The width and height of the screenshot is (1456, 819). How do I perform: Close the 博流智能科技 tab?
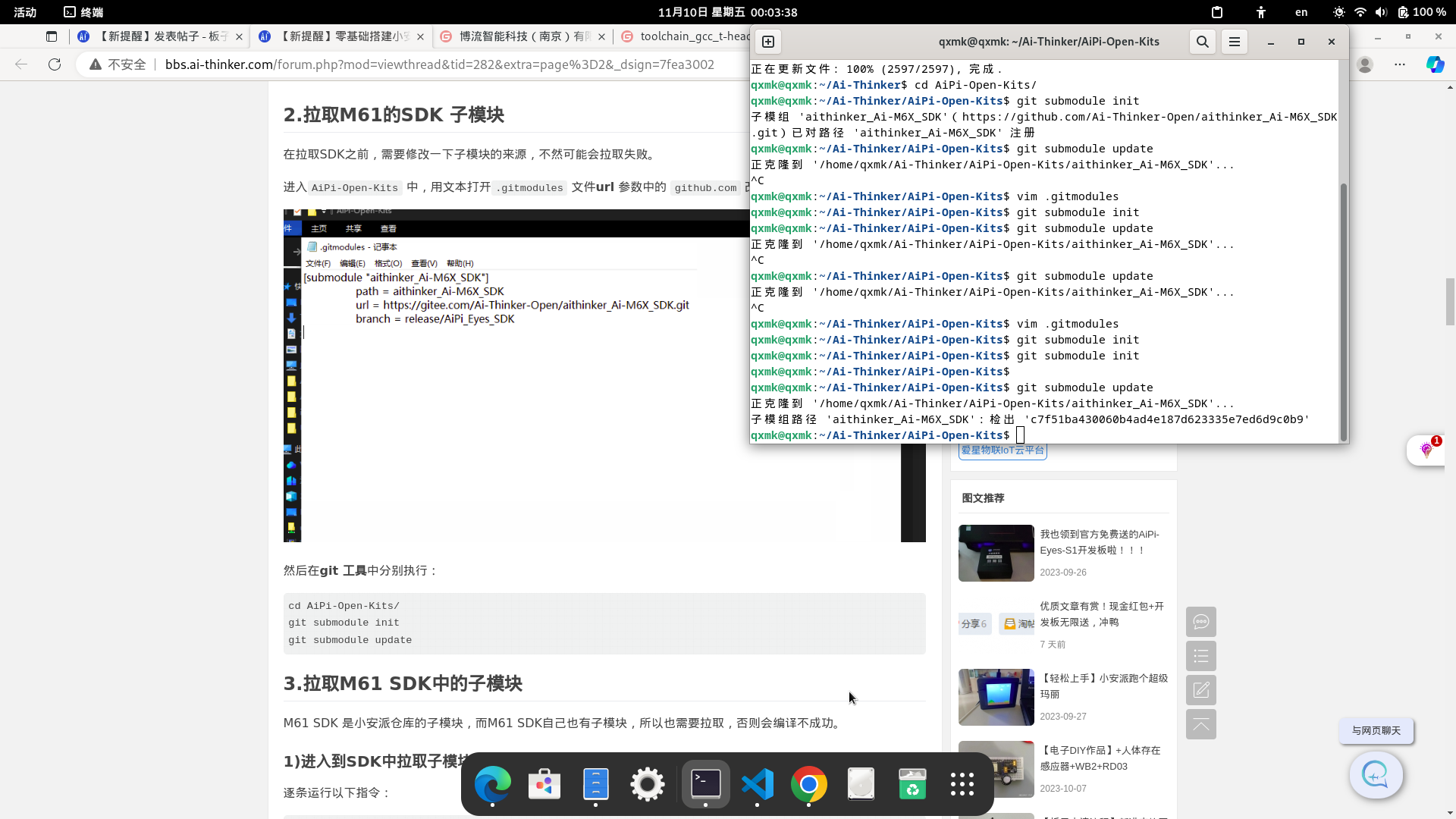pos(601,36)
